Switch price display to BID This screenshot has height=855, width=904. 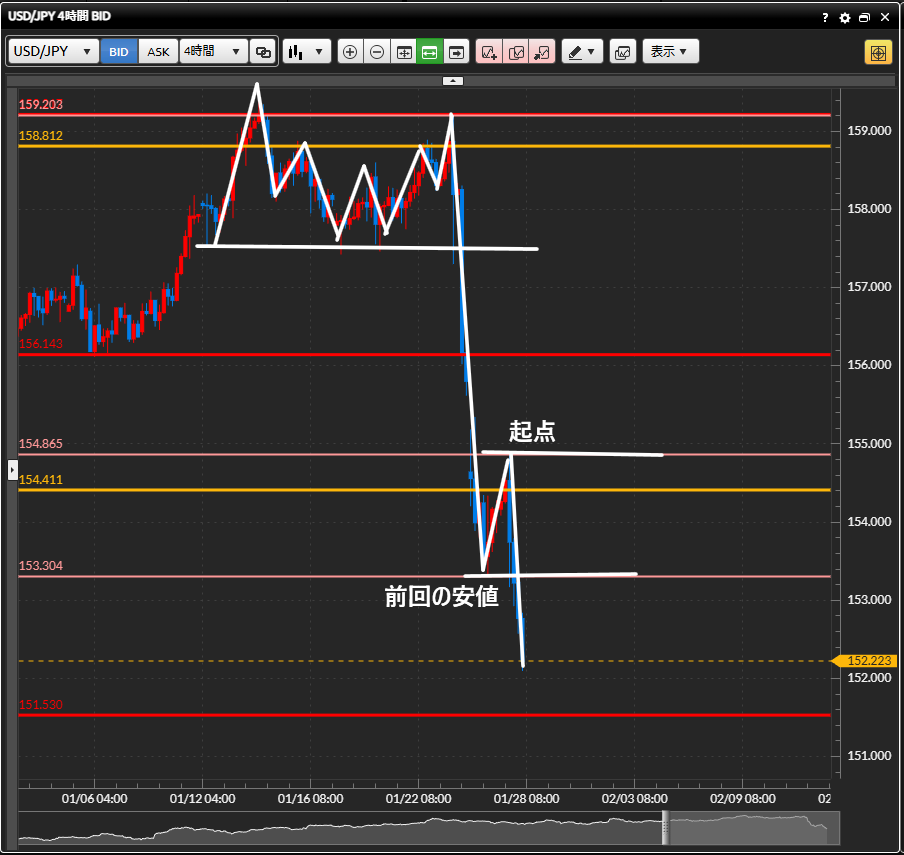tap(119, 51)
